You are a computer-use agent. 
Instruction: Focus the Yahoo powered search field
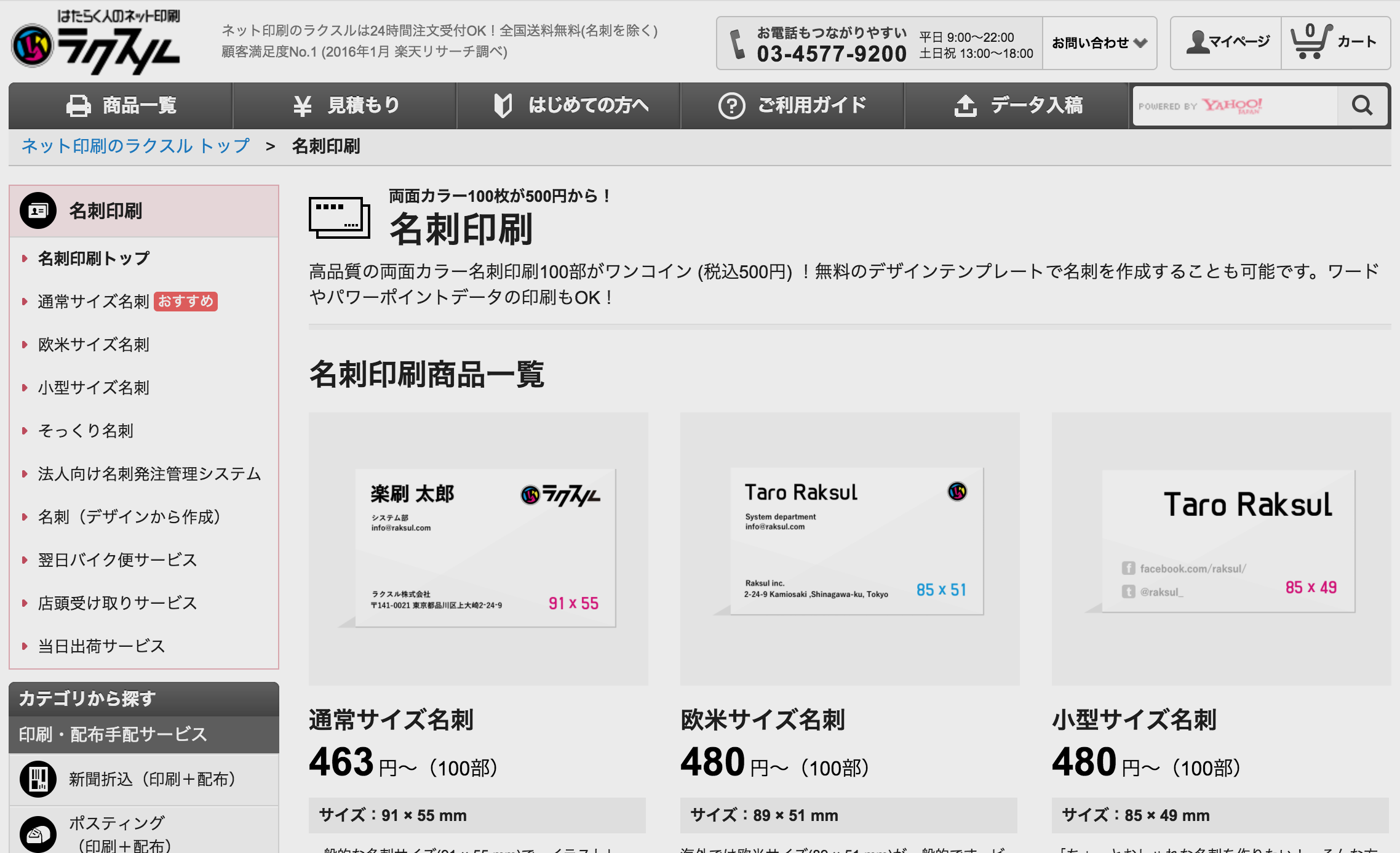point(1235,106)
